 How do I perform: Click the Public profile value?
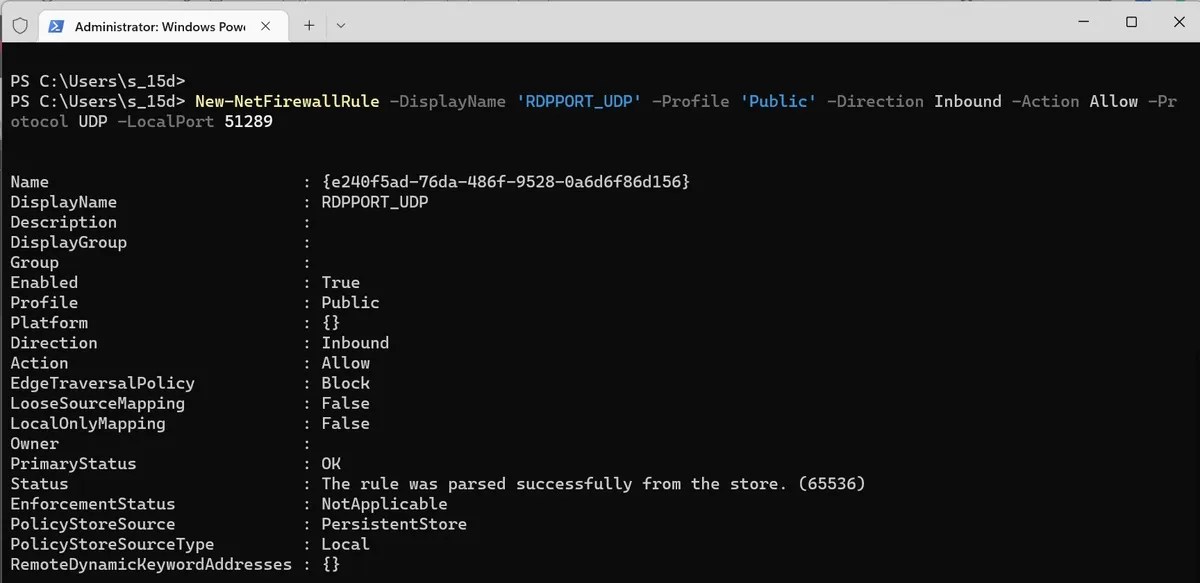[x=349, y=302]
